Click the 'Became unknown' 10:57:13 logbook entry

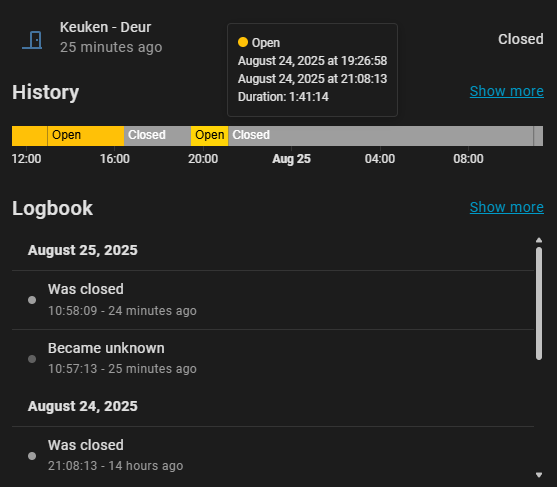pyautogui.click(x=273, y=358)
